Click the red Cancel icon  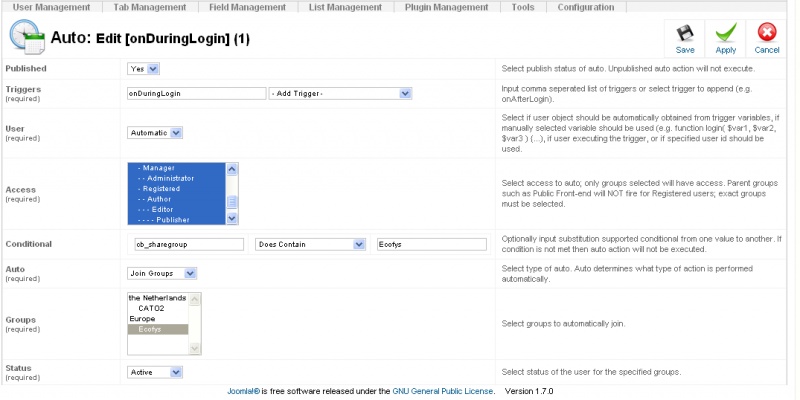[767, 33]
